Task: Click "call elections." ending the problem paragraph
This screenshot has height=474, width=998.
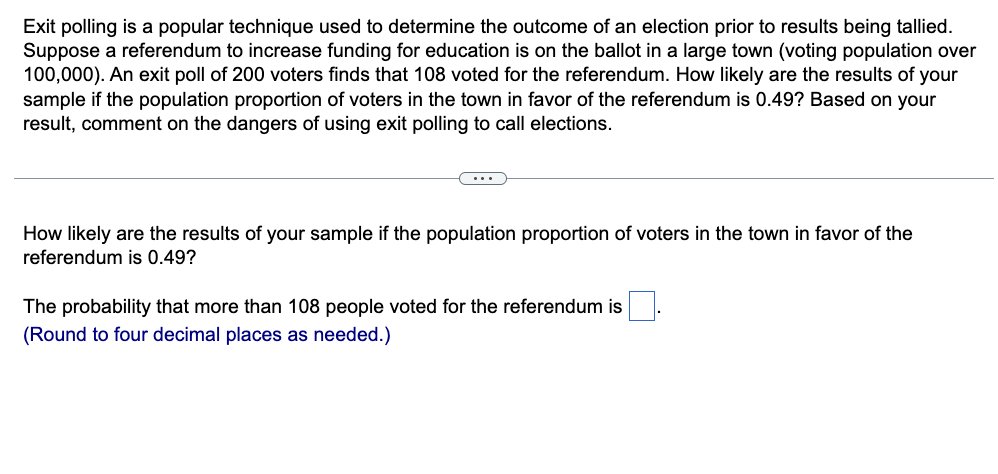Action: tap(553, 123)
